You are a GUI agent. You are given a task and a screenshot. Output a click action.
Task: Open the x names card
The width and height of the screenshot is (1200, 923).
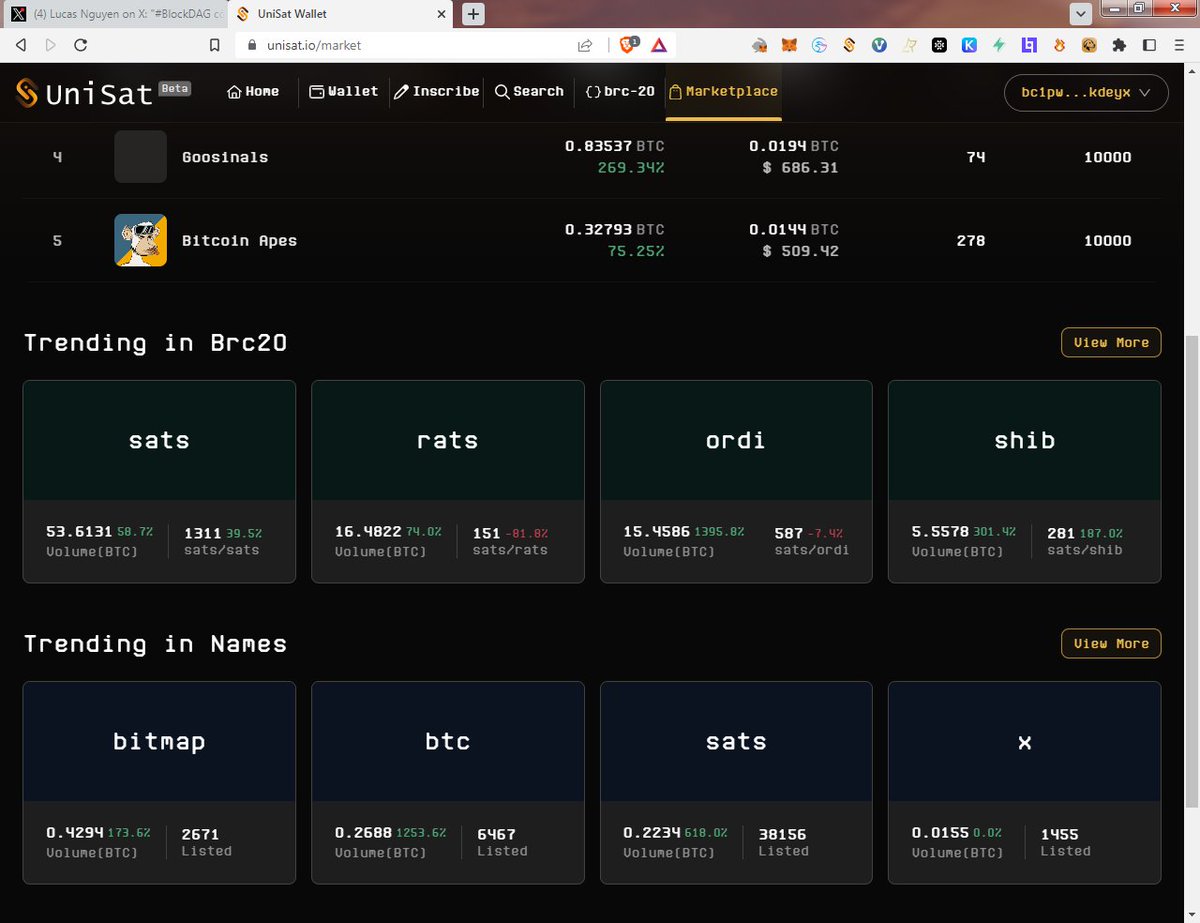coord(1025,783)
